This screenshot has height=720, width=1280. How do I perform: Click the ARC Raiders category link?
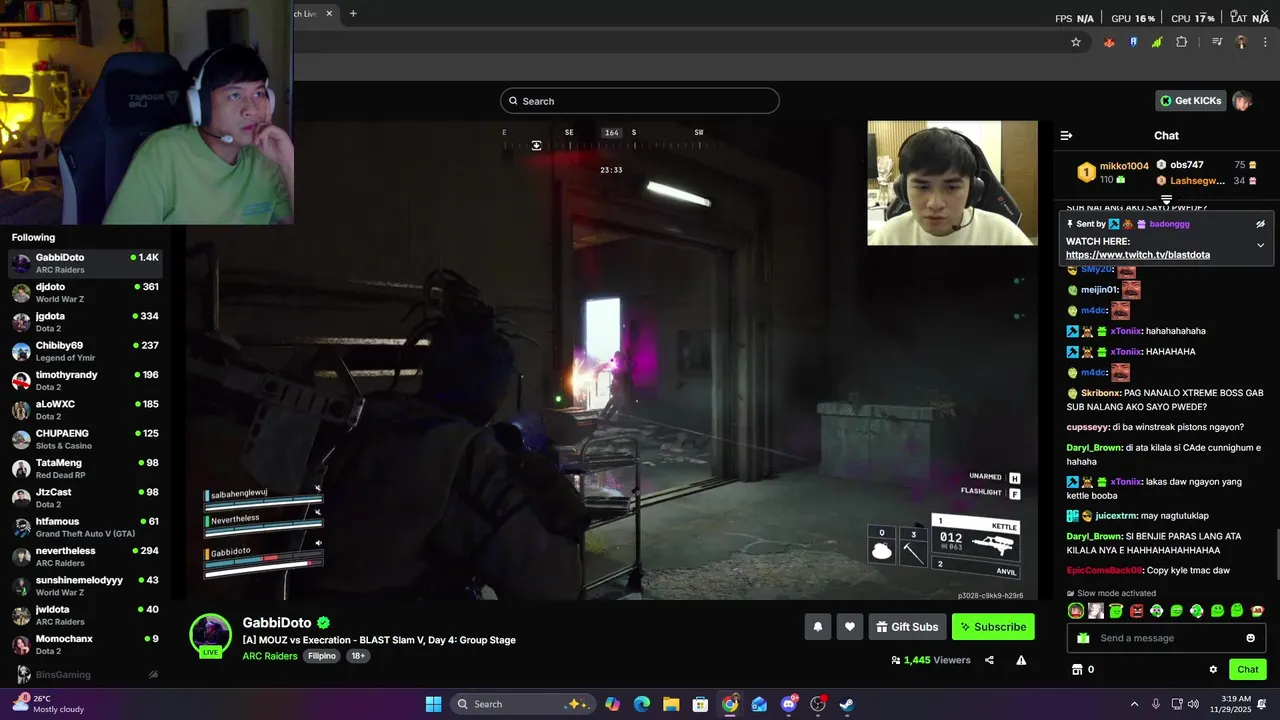270,656
